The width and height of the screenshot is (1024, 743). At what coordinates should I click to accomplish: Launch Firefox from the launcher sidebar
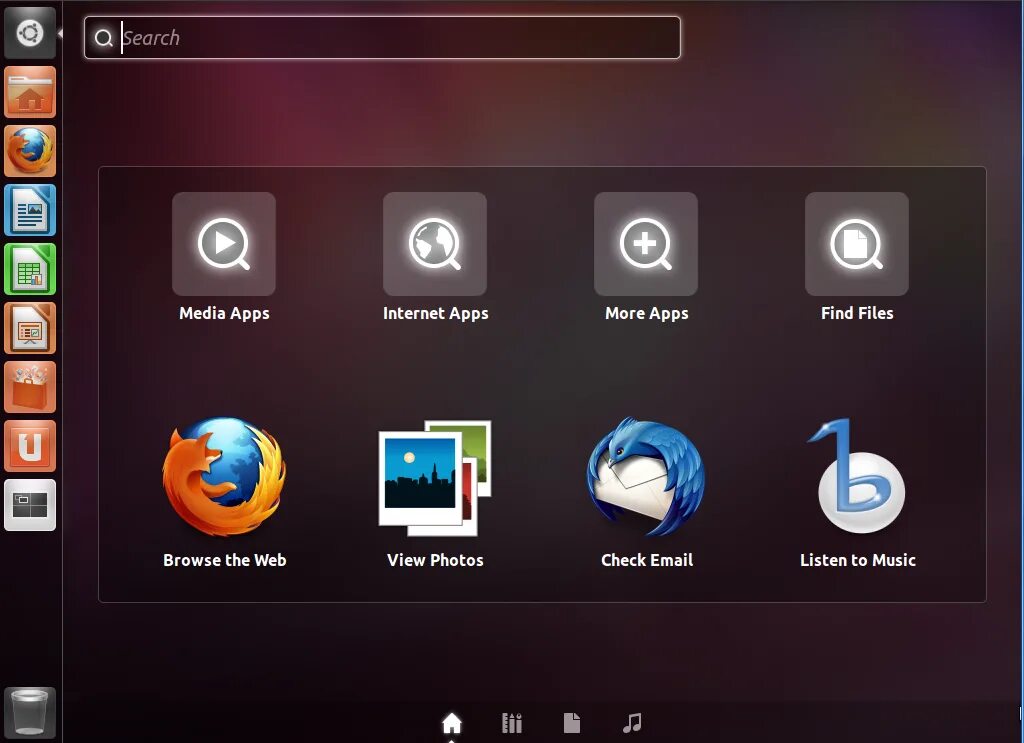coord(30,151)
